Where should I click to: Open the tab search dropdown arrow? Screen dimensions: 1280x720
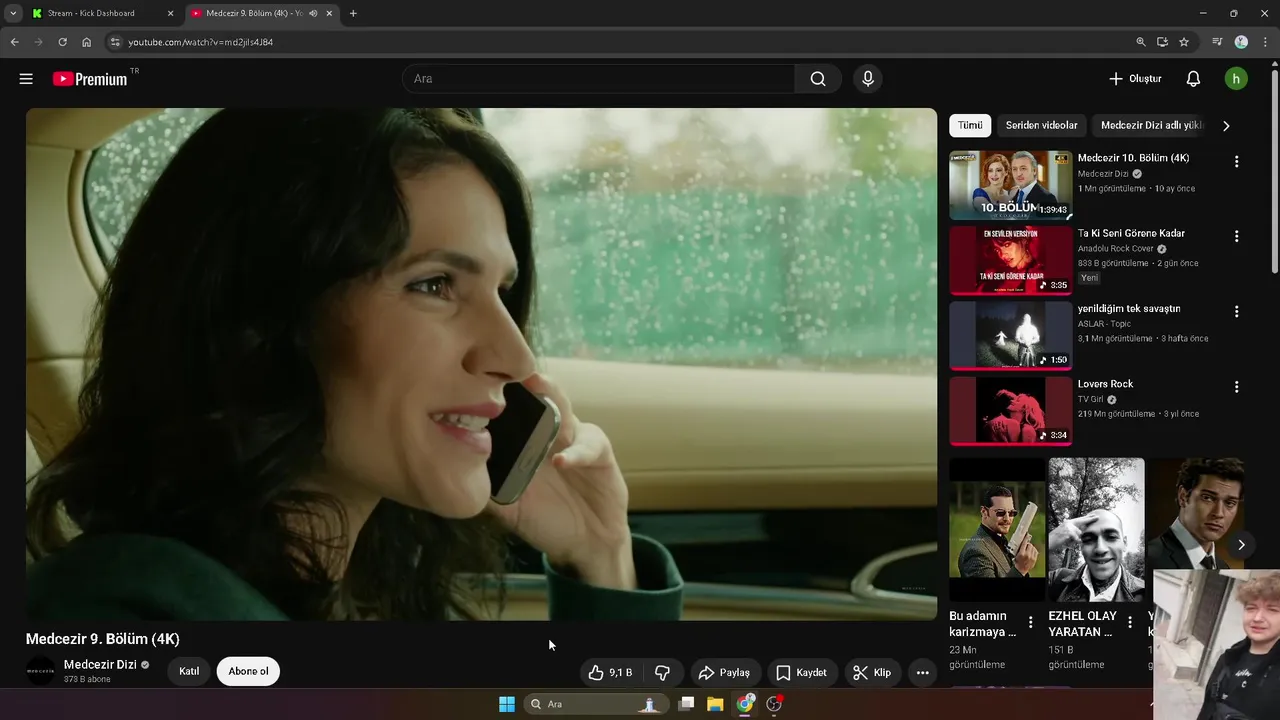pos(13,13)
